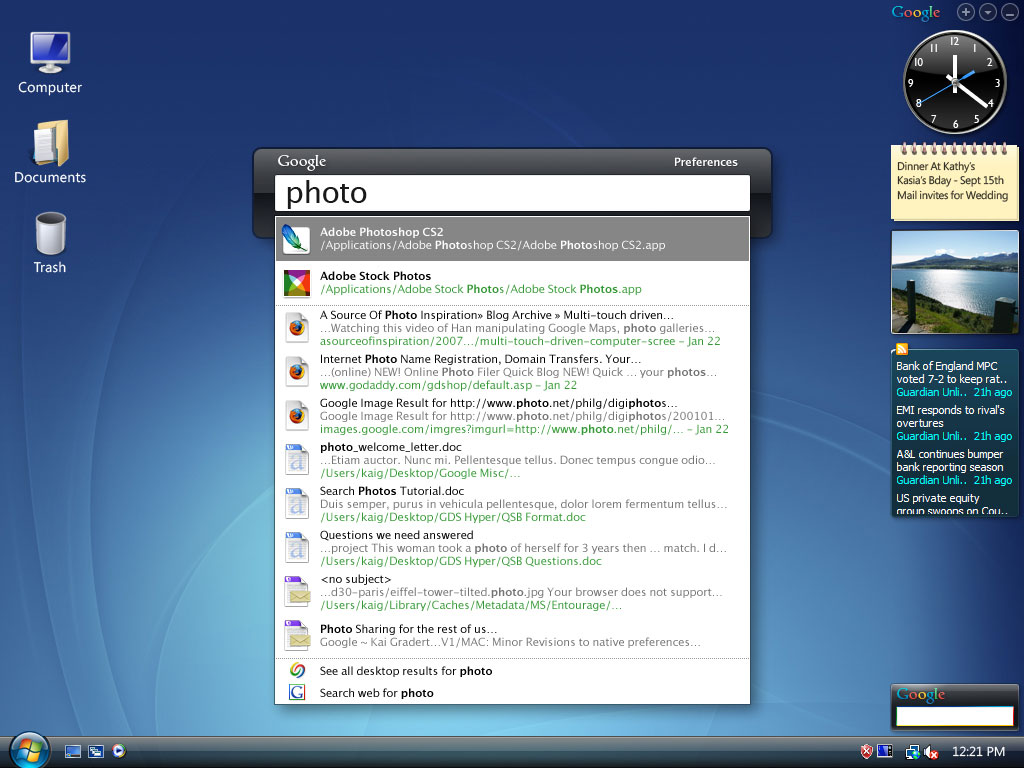Screen dimensions: 1024x768
Task: Open Questions we need answered result
Action: coord(512,547)
